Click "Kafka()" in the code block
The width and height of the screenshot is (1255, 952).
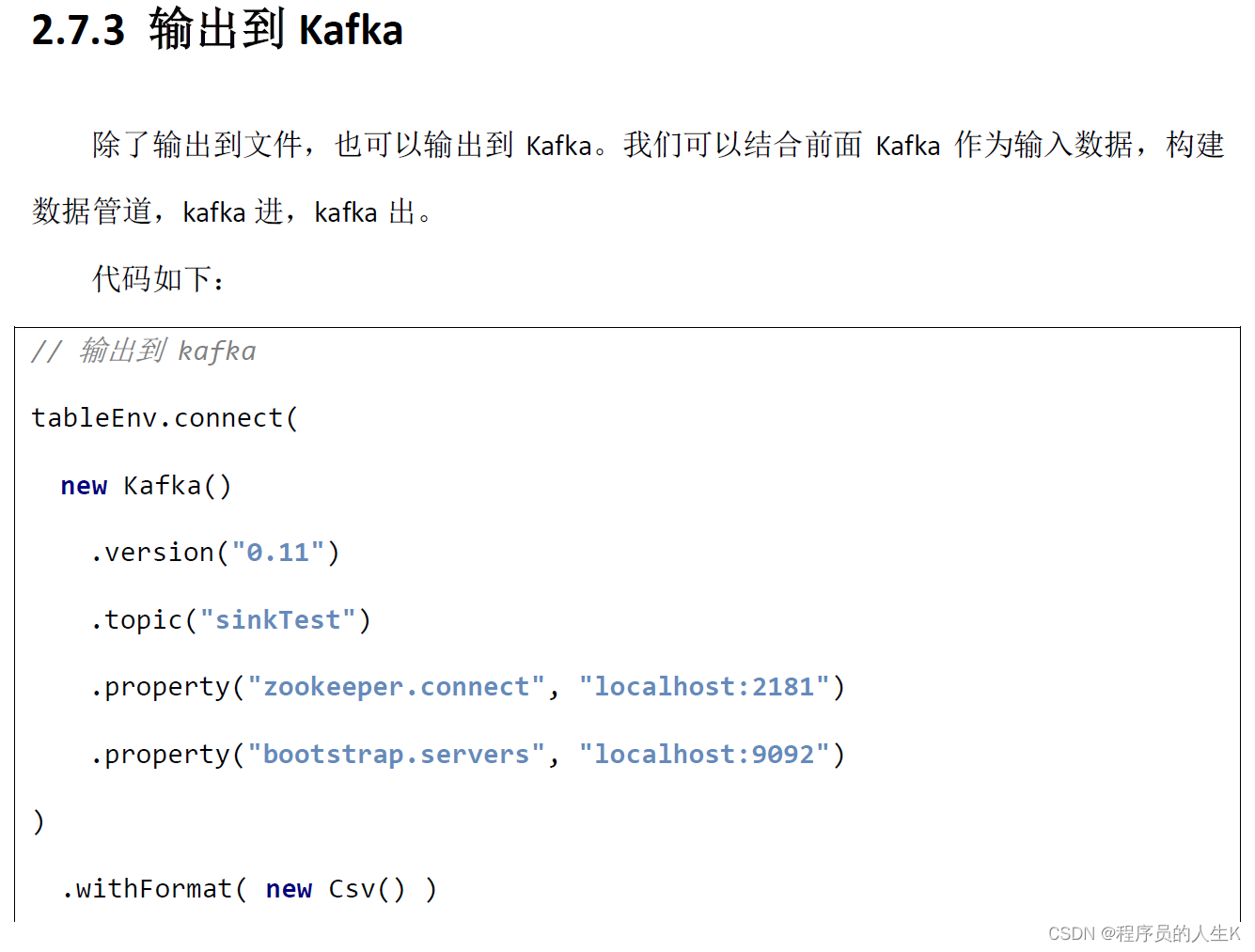tap(177, 486)
